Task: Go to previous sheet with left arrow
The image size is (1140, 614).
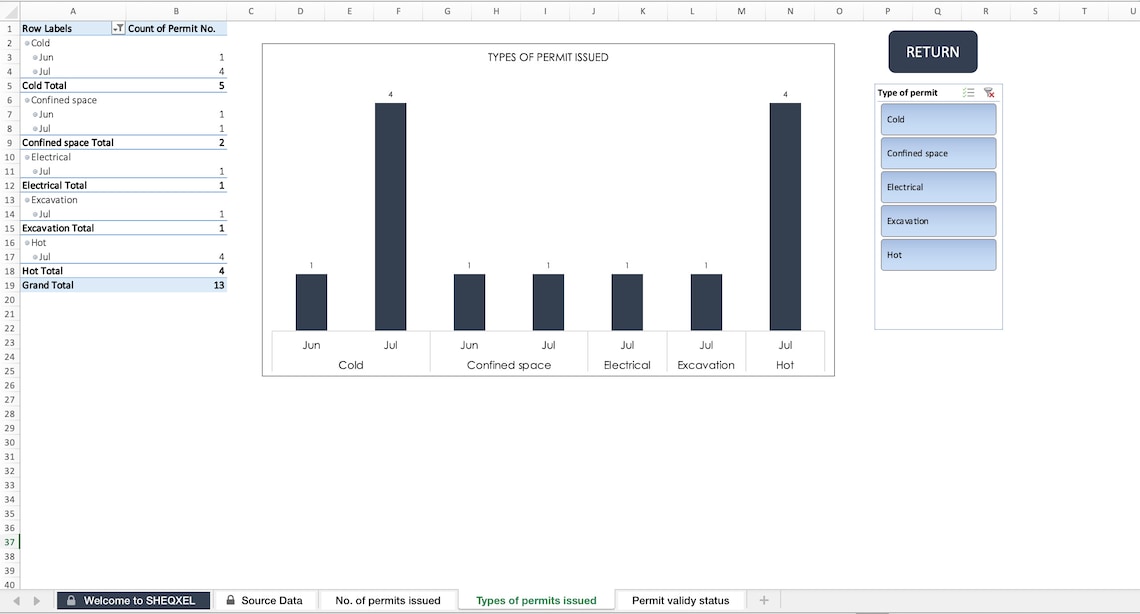Action: (16, 600)
